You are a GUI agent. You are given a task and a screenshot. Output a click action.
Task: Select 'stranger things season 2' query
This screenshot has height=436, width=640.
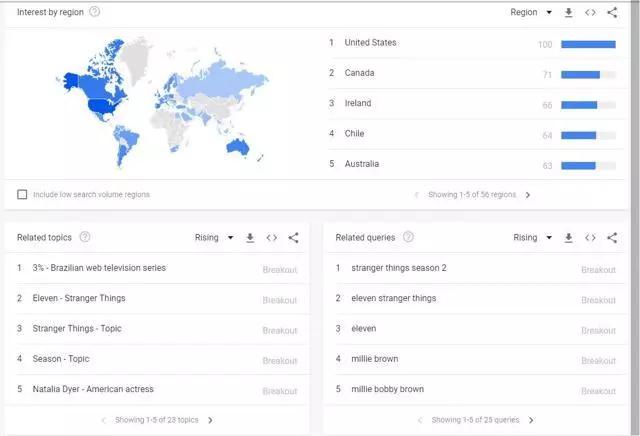(398, 268)
